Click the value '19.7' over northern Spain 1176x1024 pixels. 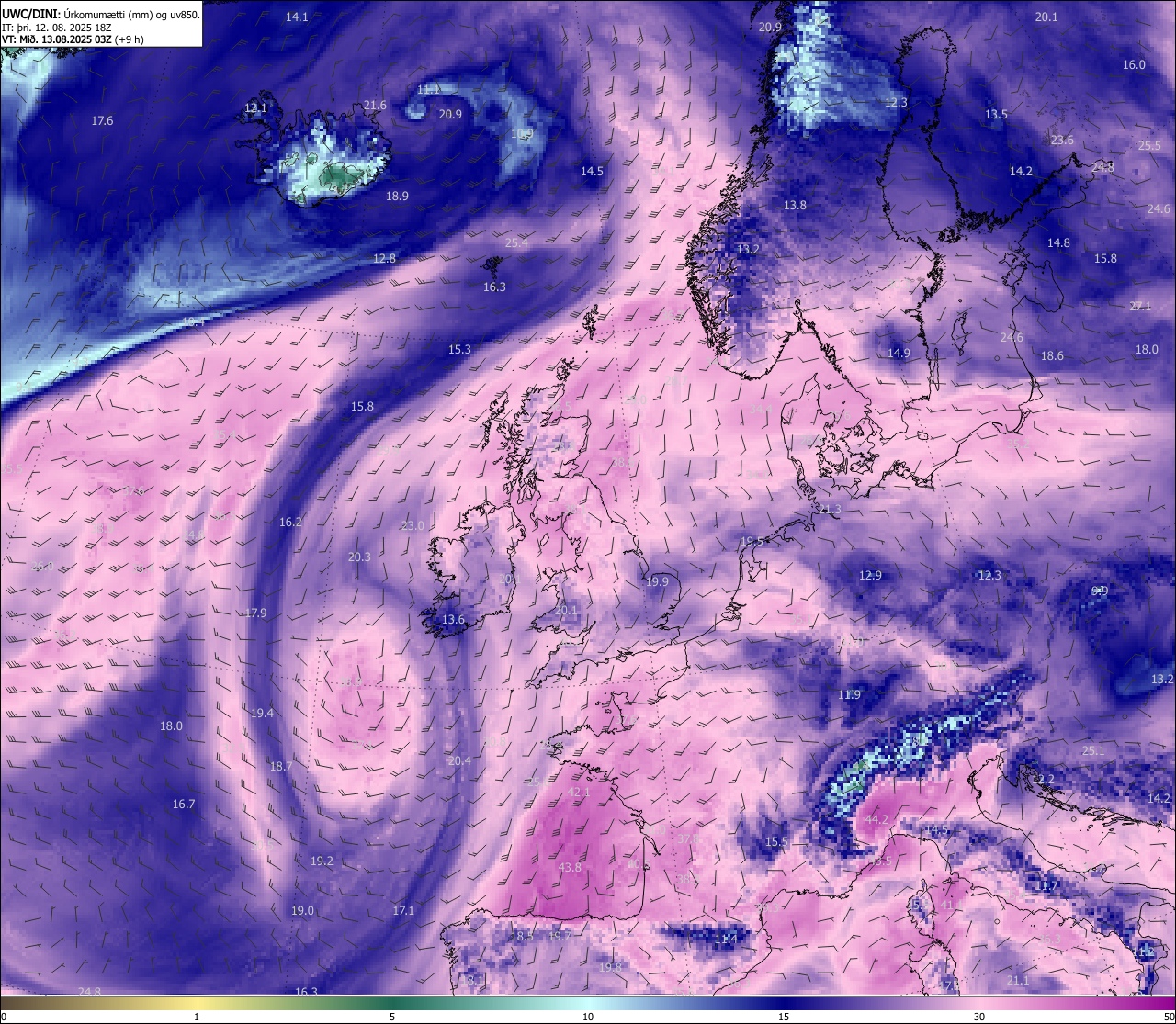click(x=560, y=936)
